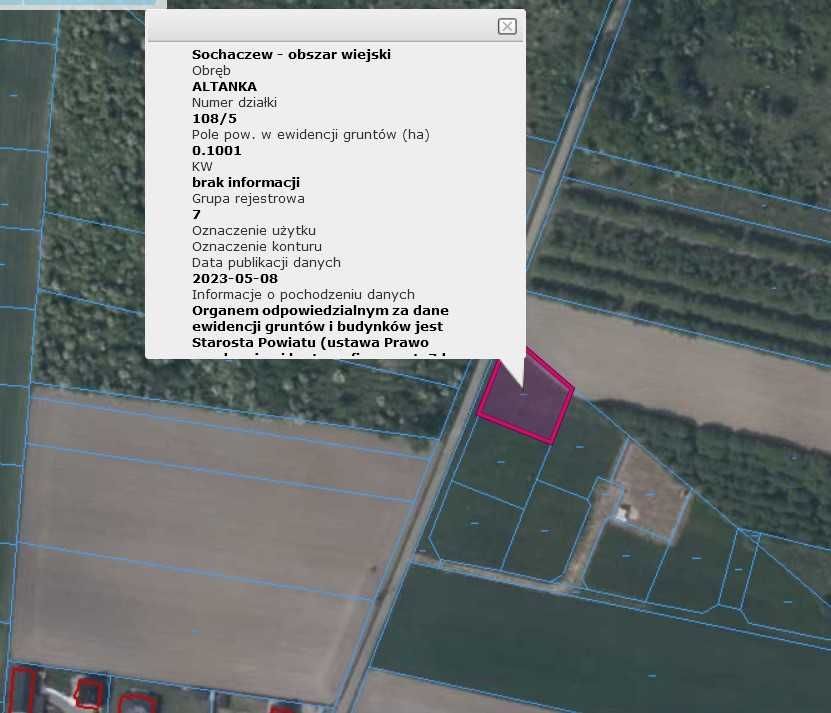Click the 'Oznaczenie użytku' label
This screenshot has width=831, height=713.
point(254,231)
